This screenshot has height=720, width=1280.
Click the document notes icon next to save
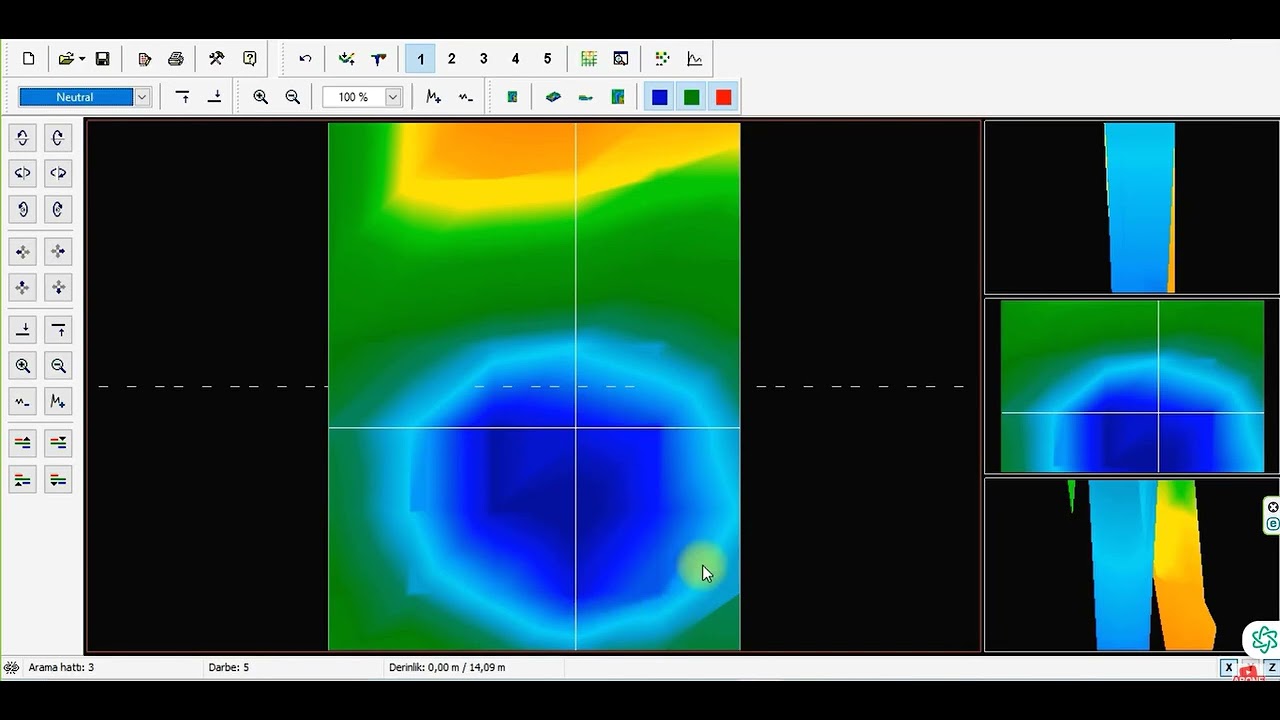tap(144, 59)
